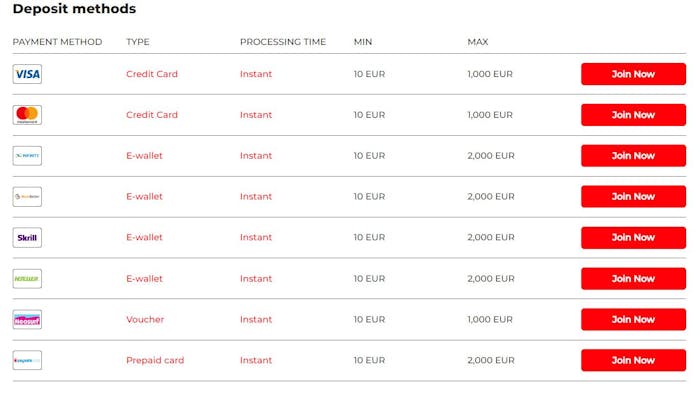
Task: Click Instant in the Skrill row
Action: coord(256,238)
